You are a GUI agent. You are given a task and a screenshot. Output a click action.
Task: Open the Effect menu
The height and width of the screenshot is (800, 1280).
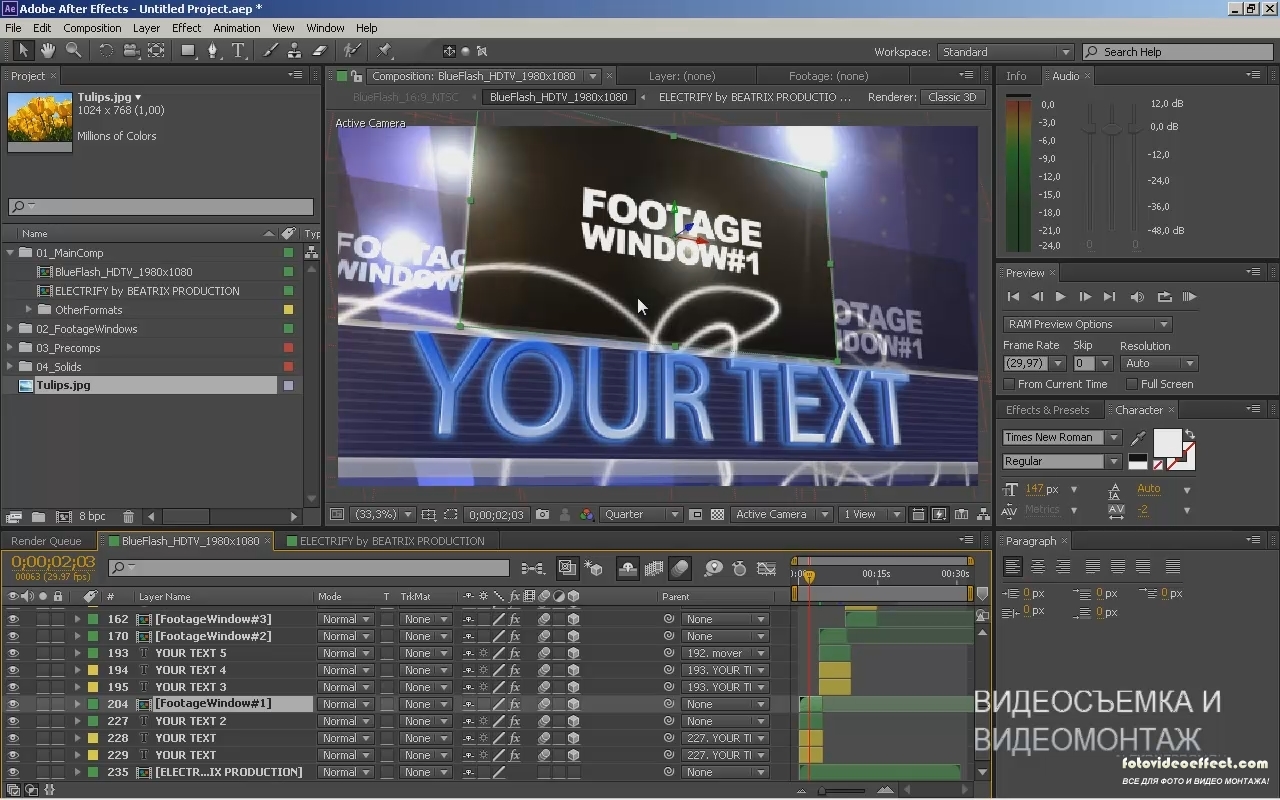(x=186, y=28)
